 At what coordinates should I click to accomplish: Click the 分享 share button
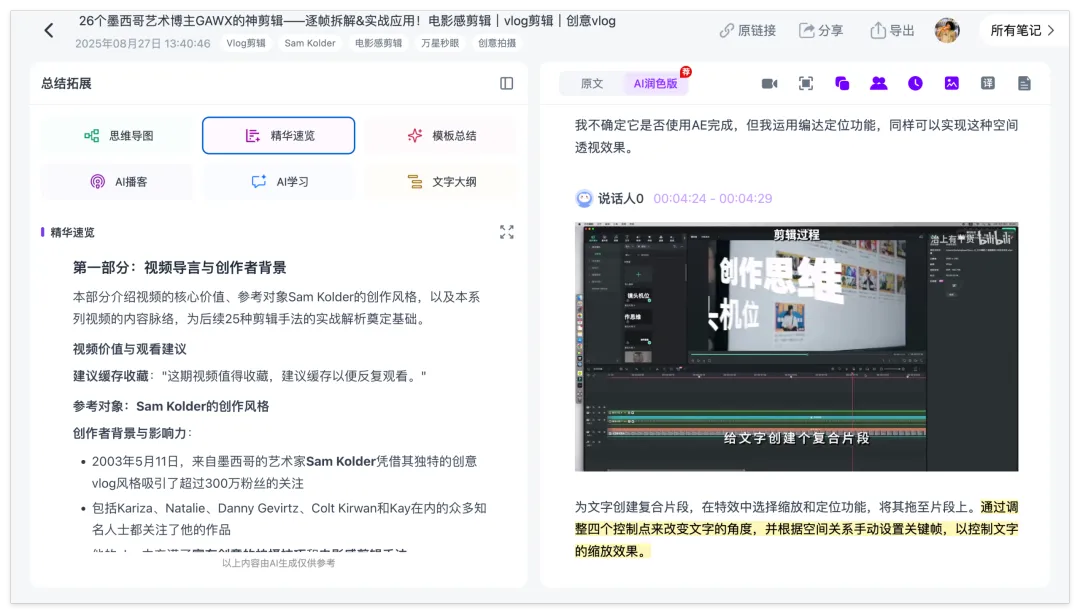pos(821,30)
